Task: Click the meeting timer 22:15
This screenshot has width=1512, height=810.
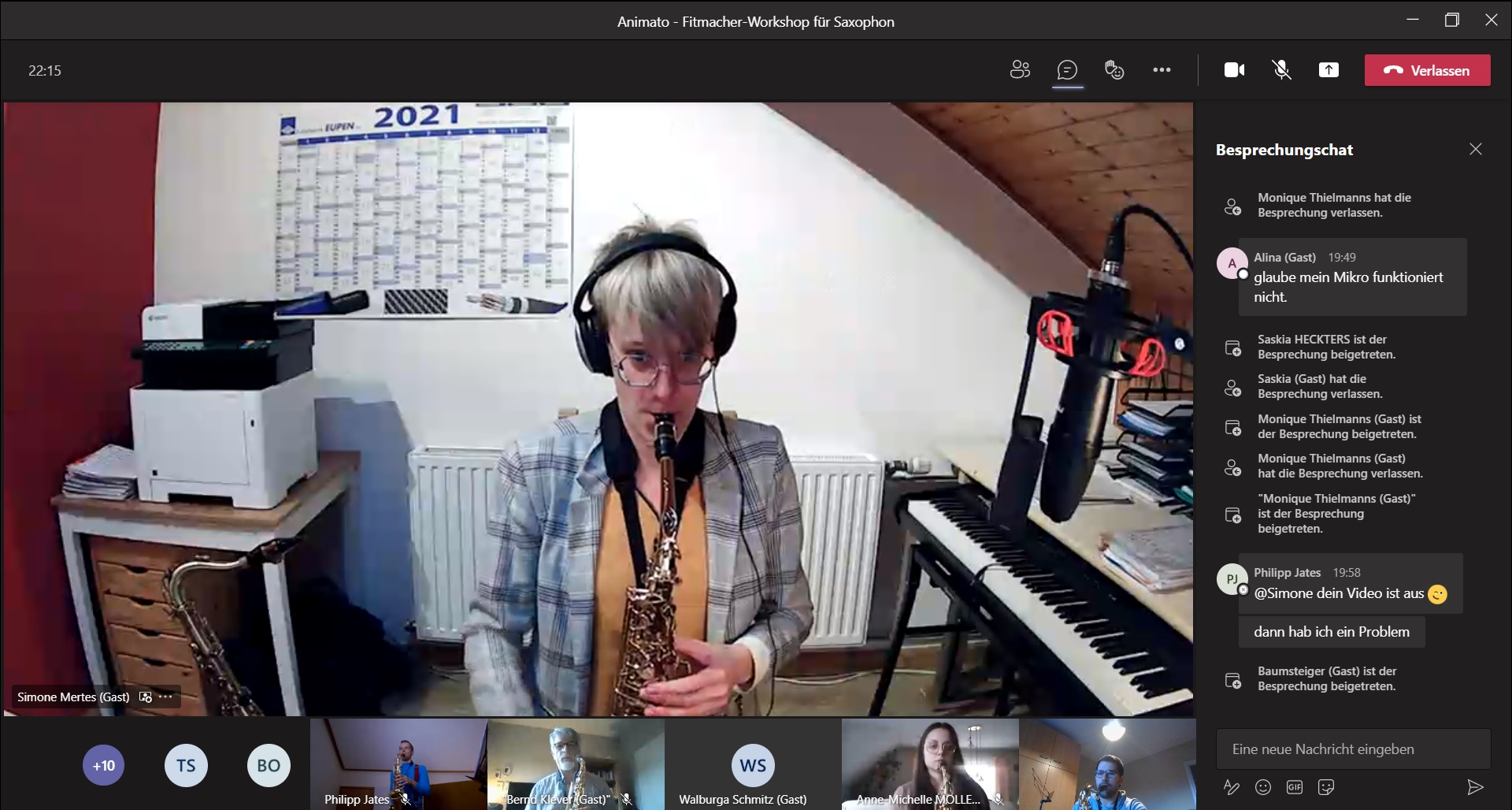Action: [45, 71]
